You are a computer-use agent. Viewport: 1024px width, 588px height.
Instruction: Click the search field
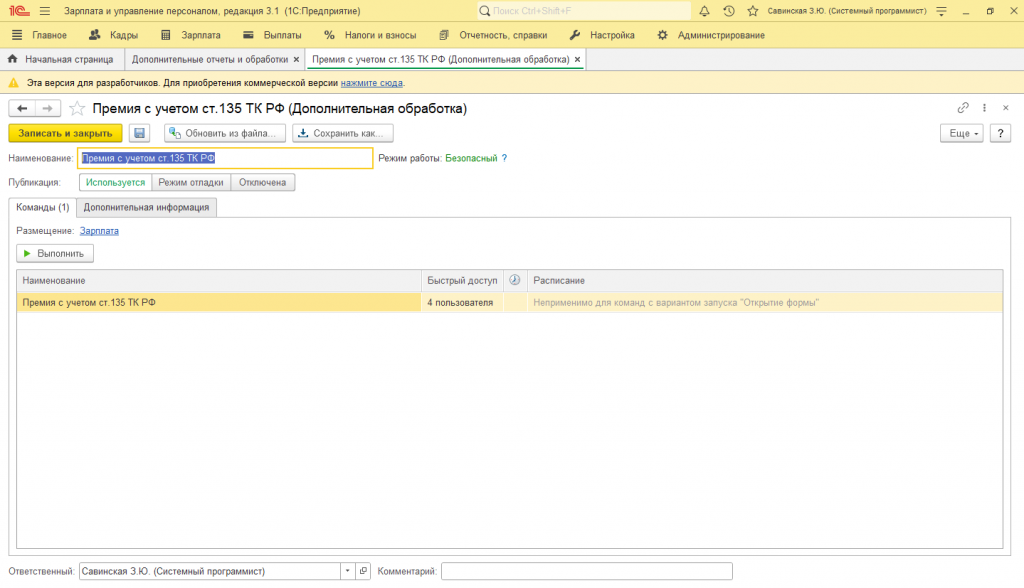pyautogui.click(x=583, y=11)
